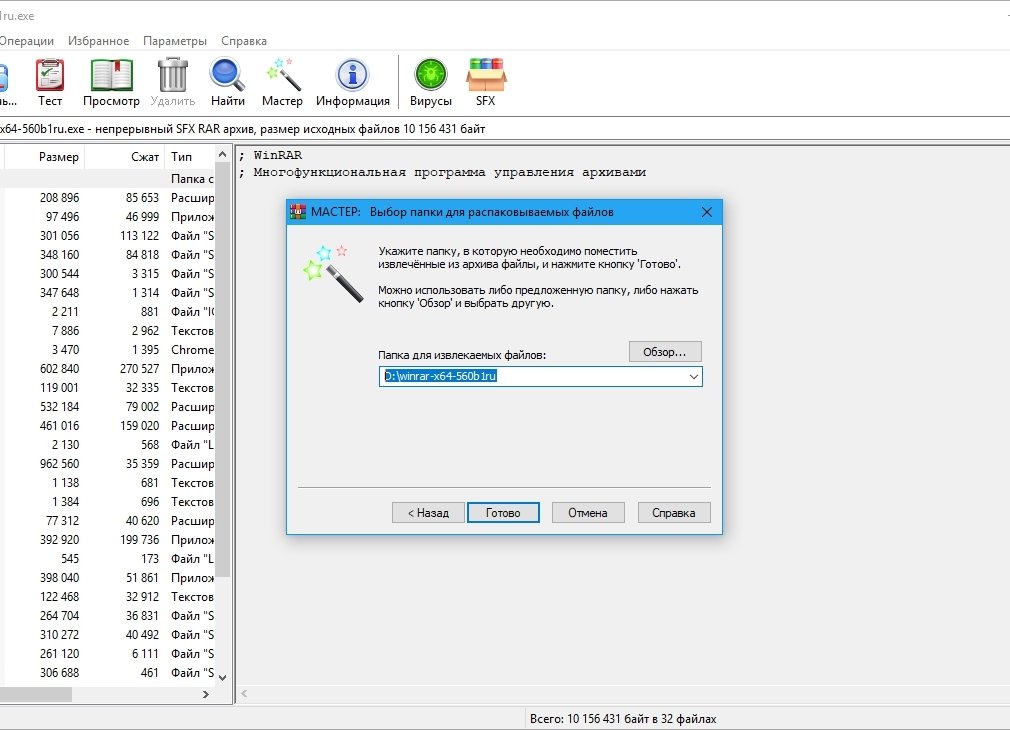Click the Справка button in the wizard
1010x730 pixels.
pos(674,513)
